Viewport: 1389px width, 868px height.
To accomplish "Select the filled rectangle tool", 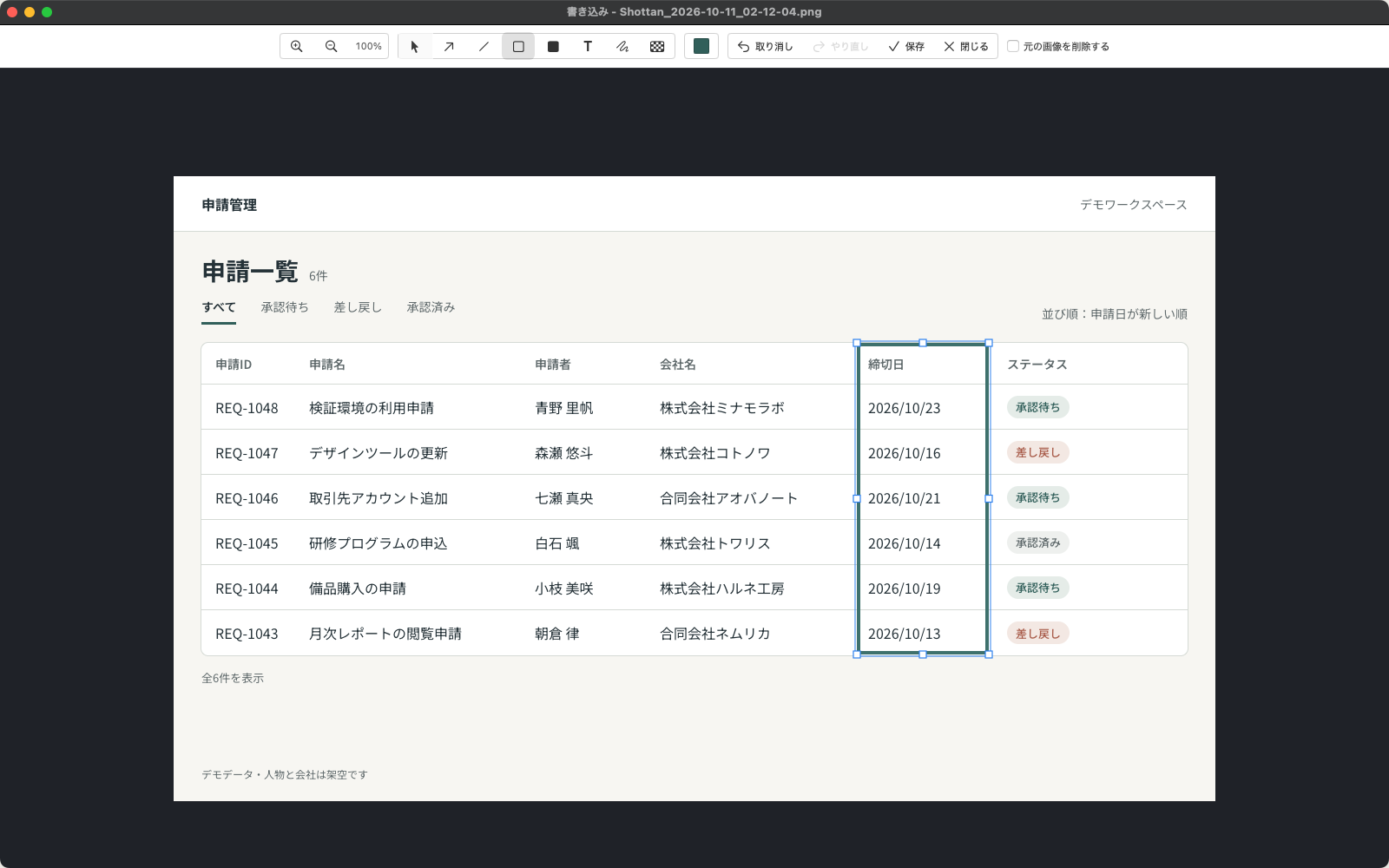I will point(553,46).
